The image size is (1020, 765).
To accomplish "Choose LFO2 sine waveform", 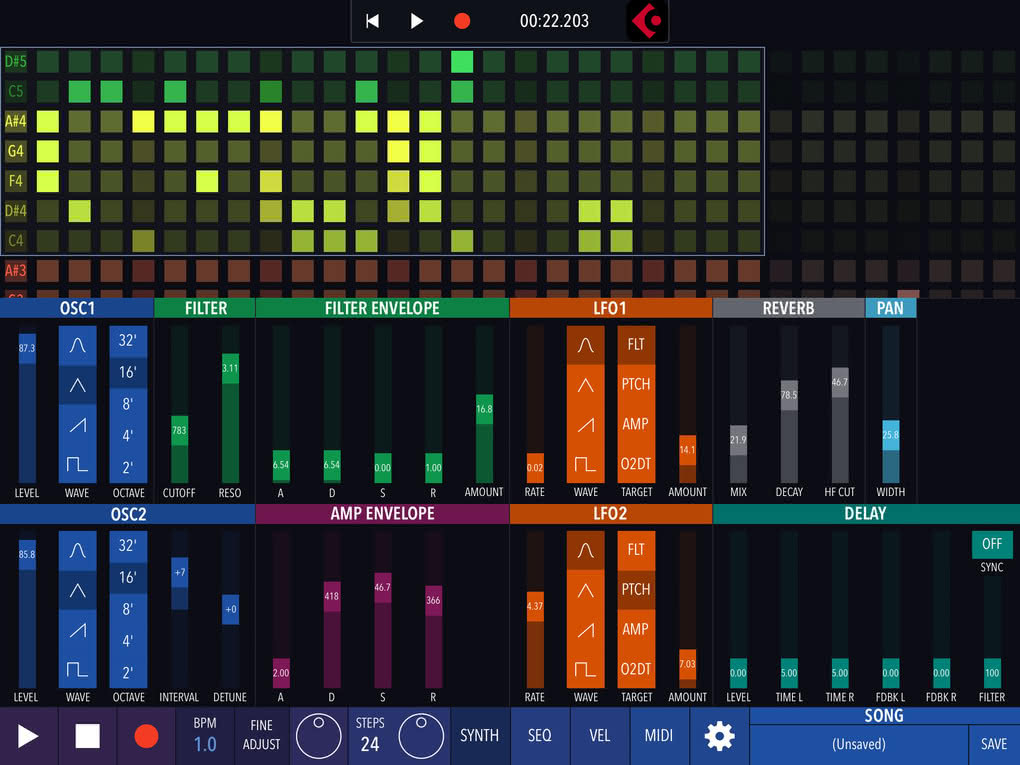I will 585,550.
